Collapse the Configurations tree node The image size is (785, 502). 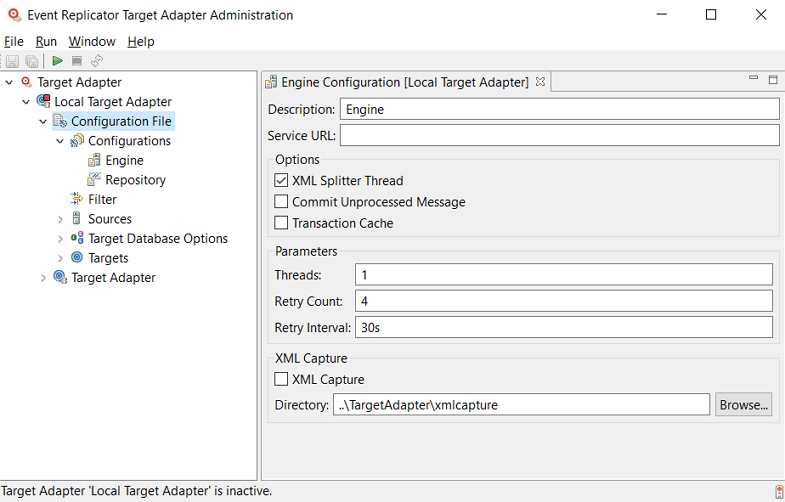pyautogui.click(x=60, y=141)
